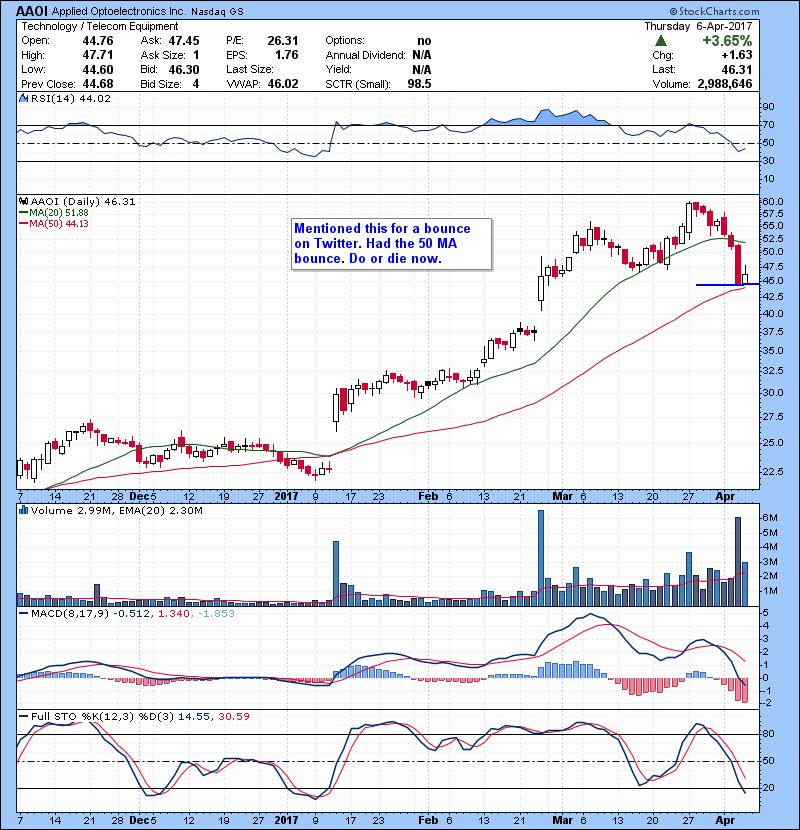This screenshot has height=830, width=800.
Task: Click the Volume panel bar icon
Action: 23,510
